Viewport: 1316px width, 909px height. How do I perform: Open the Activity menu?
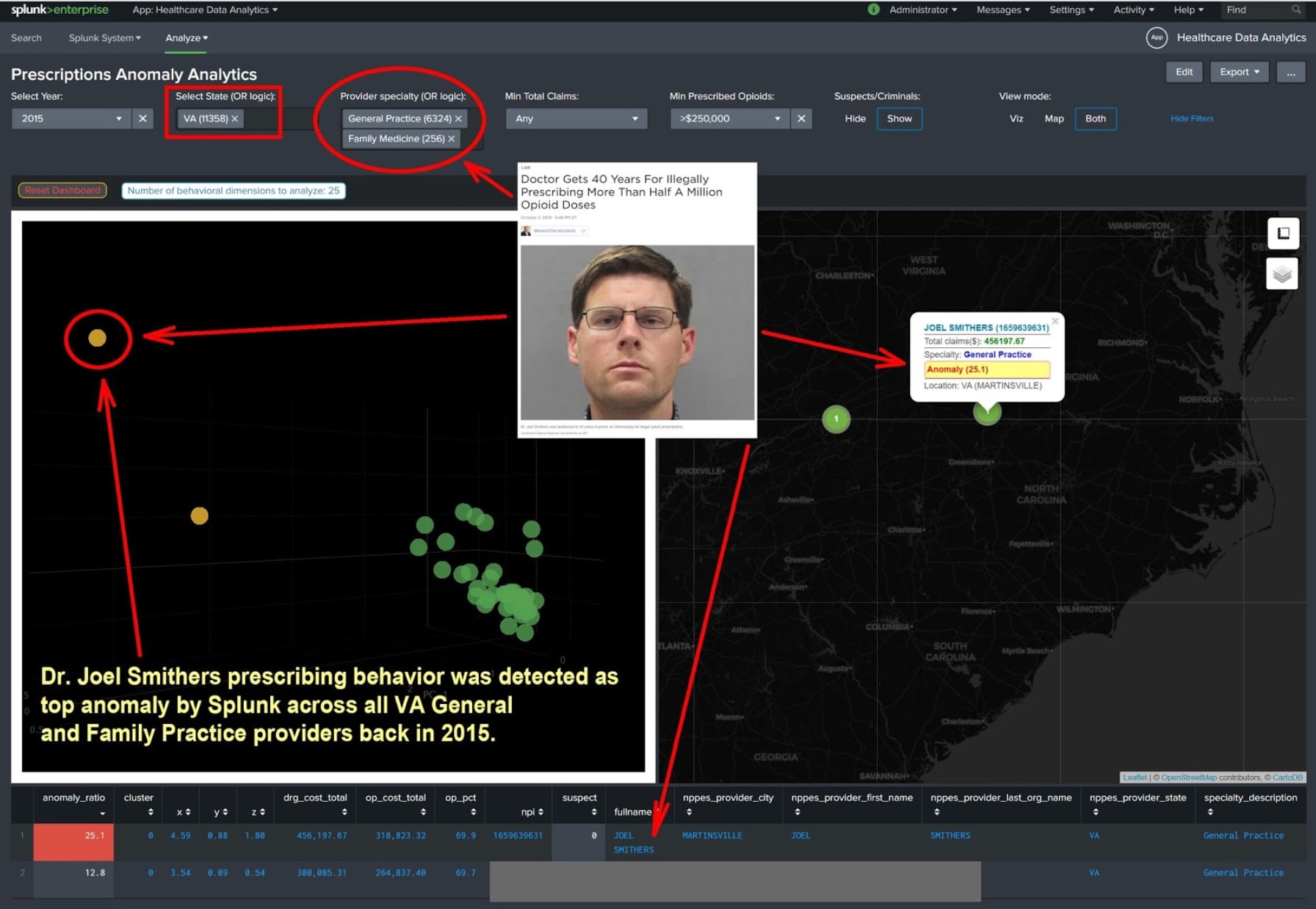click(x=1133, y=10)
